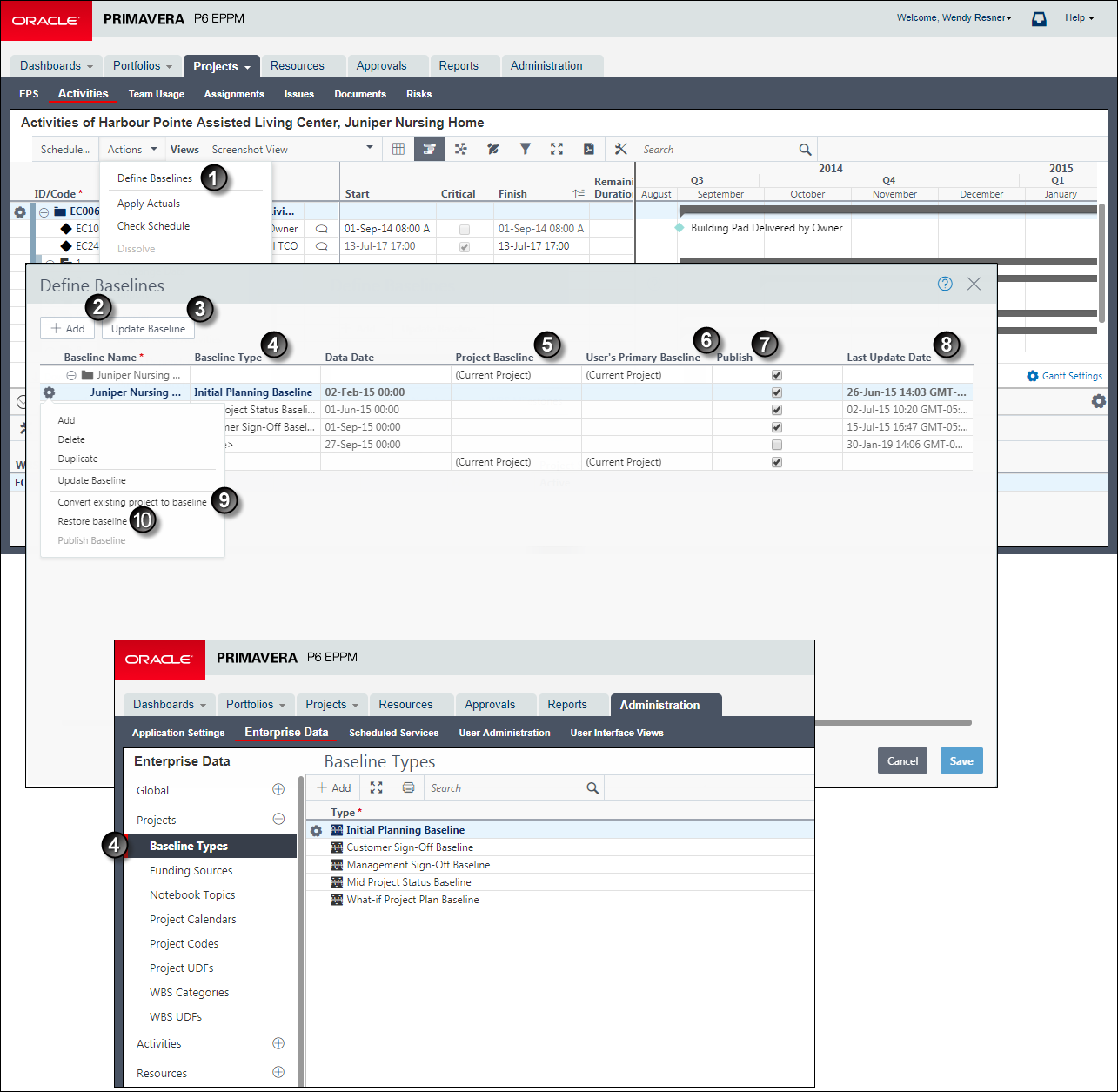Click the Schedule... button
The width and height of the screenshot is (1118, 1092).
coord(65,149)
